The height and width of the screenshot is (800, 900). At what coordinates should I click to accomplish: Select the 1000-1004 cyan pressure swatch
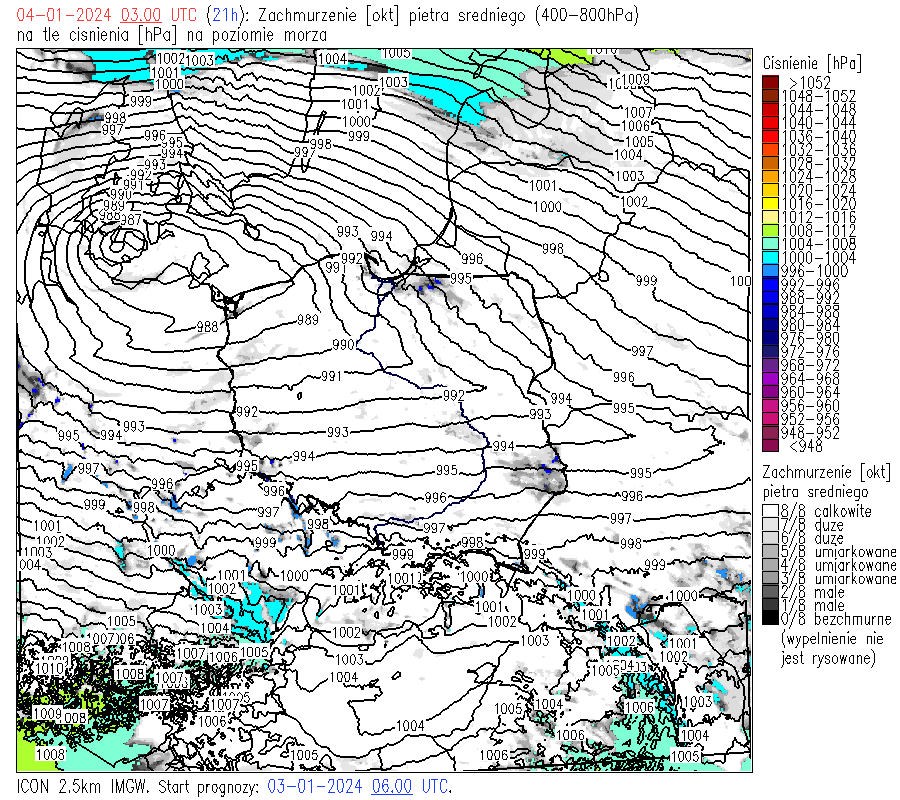[770, 257]
